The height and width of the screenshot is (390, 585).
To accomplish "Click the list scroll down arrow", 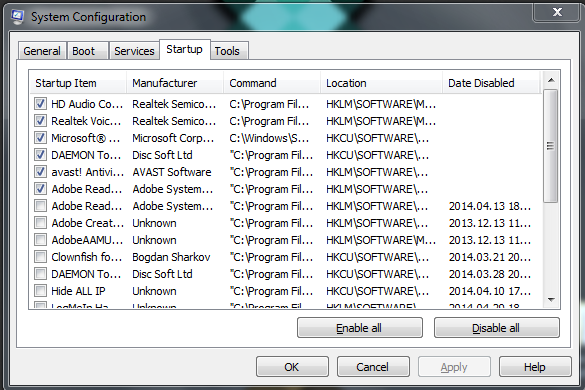I will (x=551, y=299).
